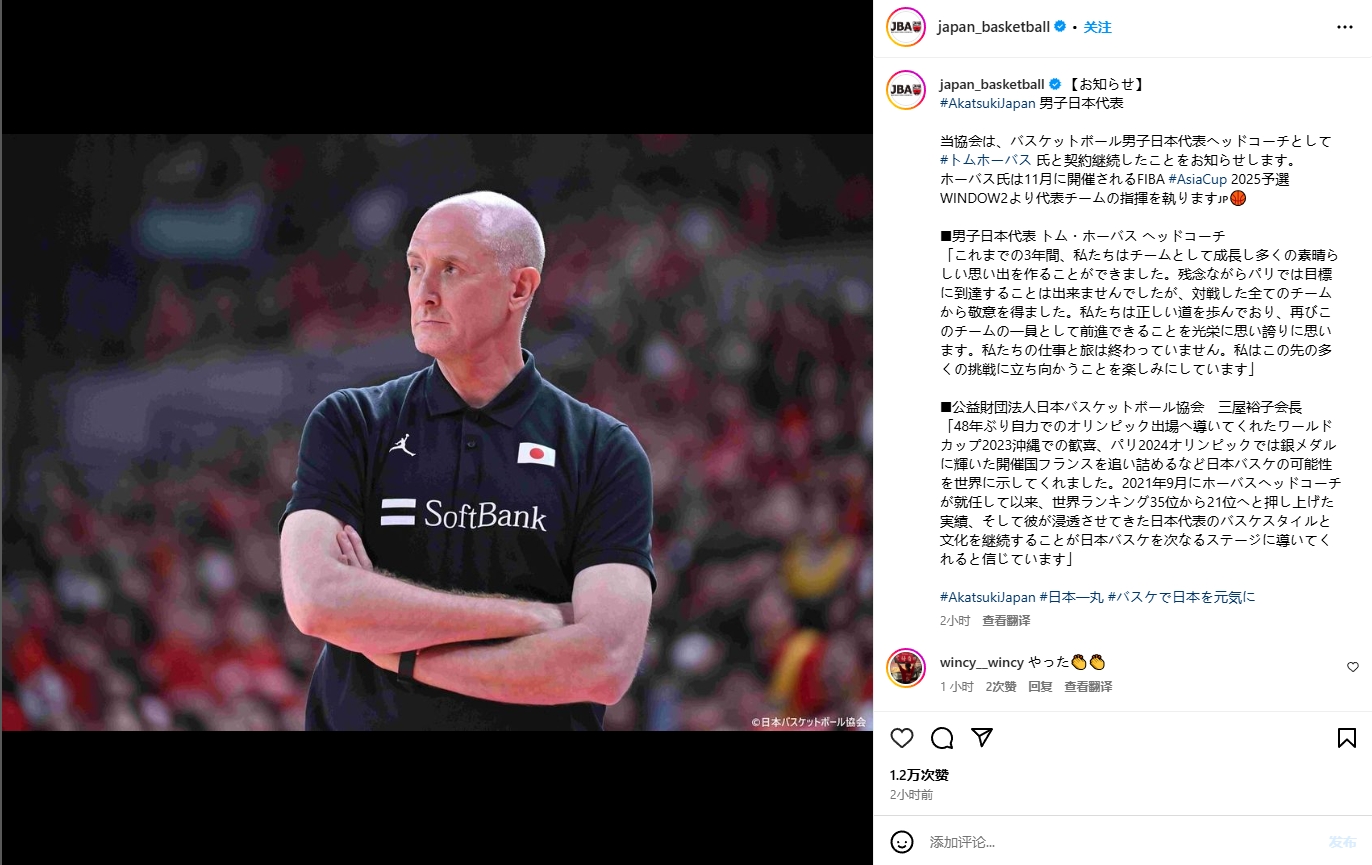The image size is (1372, 865).
Task: Open the JBA avatar beside the caption
Action: (906, 90)
